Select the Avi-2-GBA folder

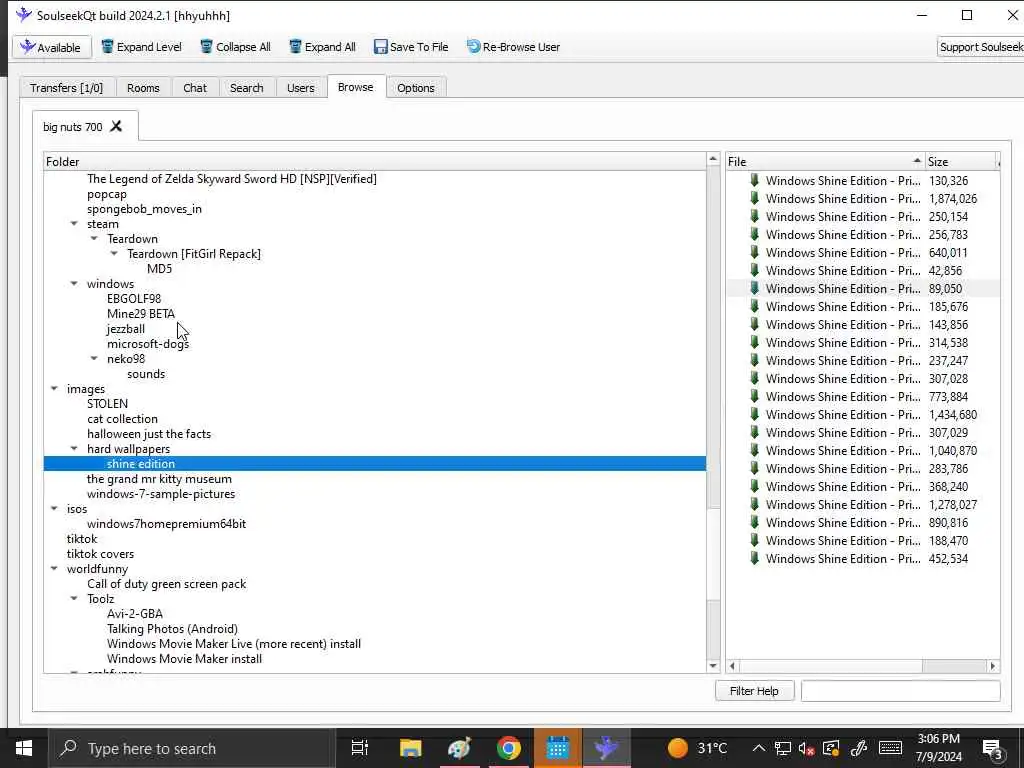[135, 614]
